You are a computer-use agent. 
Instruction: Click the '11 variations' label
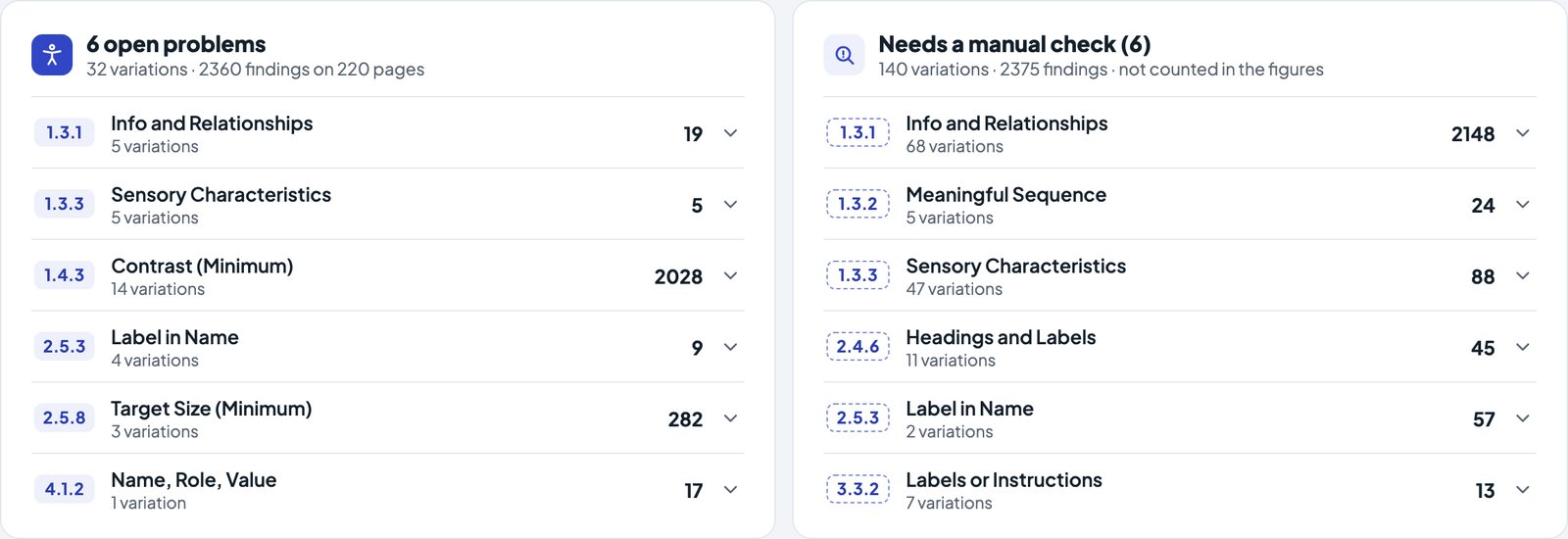tap(951, 361)
